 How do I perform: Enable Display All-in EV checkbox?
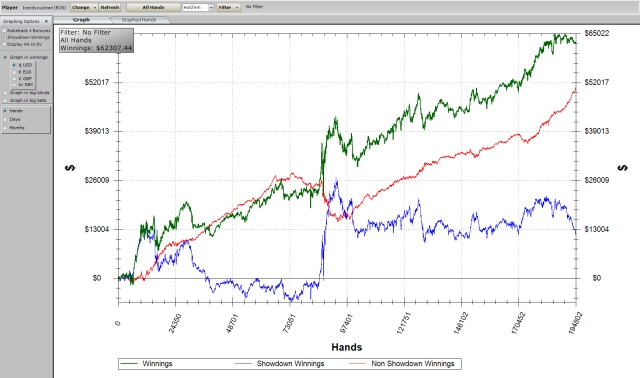(4, 44)
